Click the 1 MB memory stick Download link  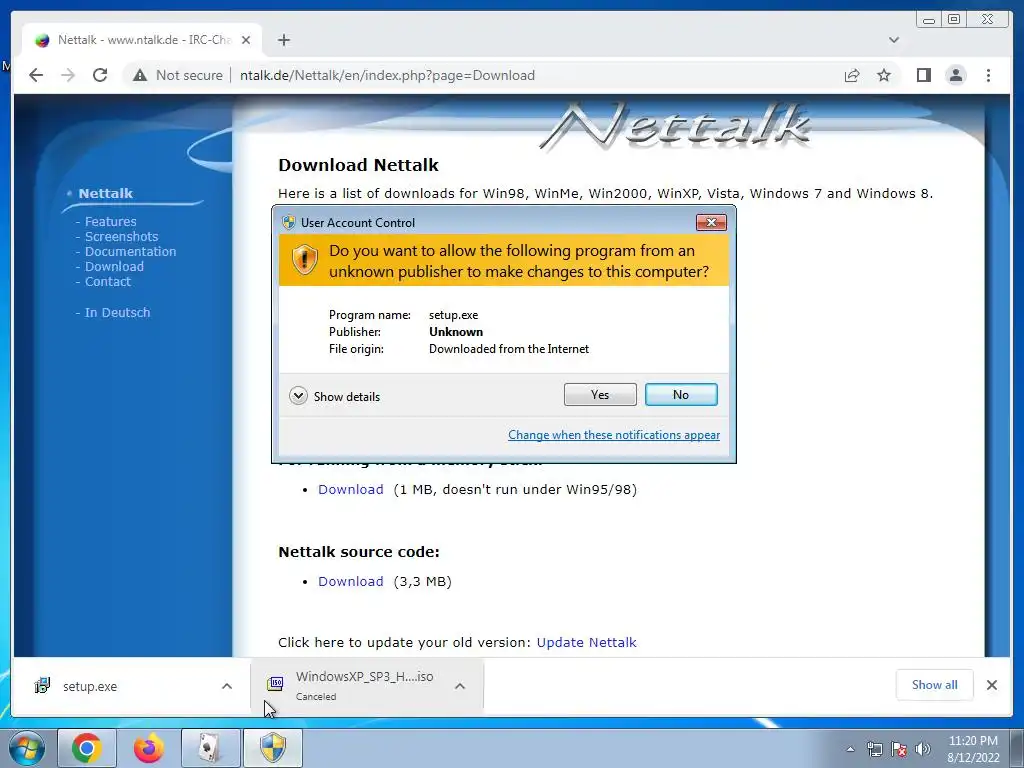351,489
